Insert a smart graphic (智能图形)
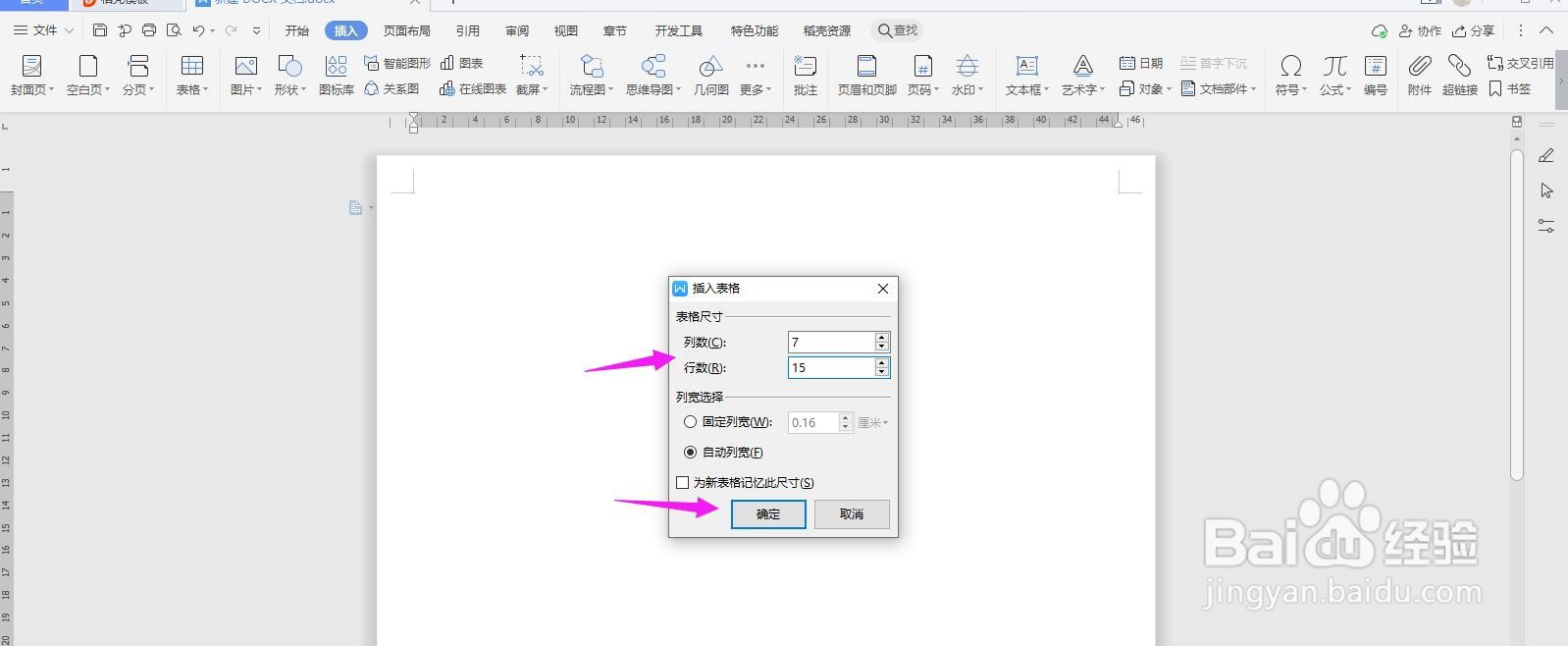 [397, 63]
